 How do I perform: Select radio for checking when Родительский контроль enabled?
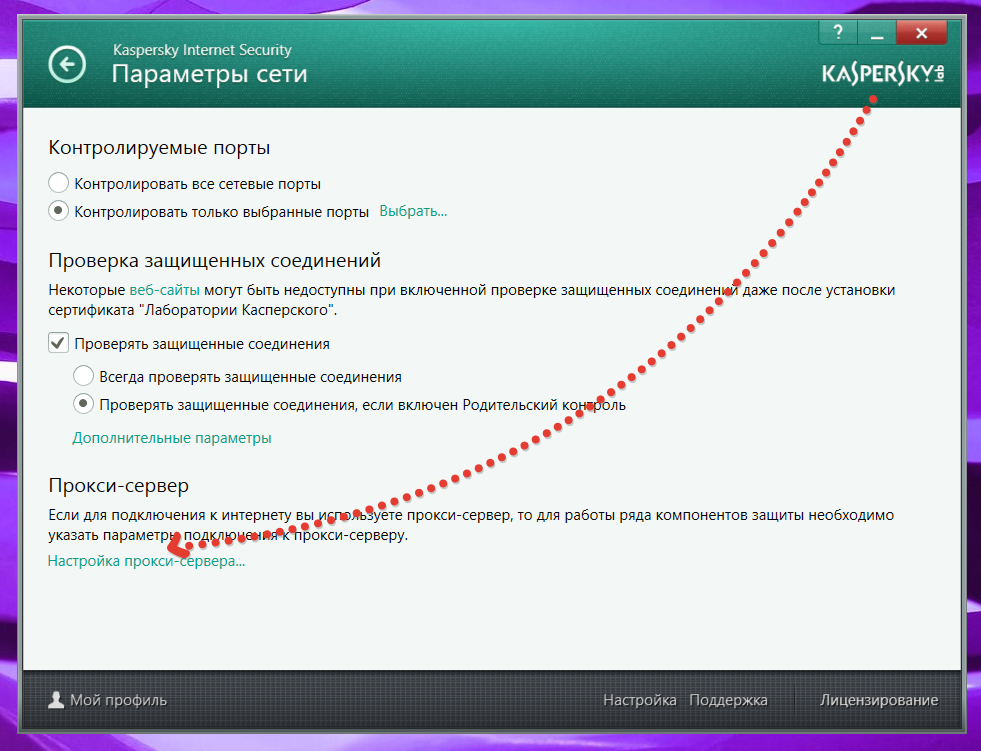[83, 404]
